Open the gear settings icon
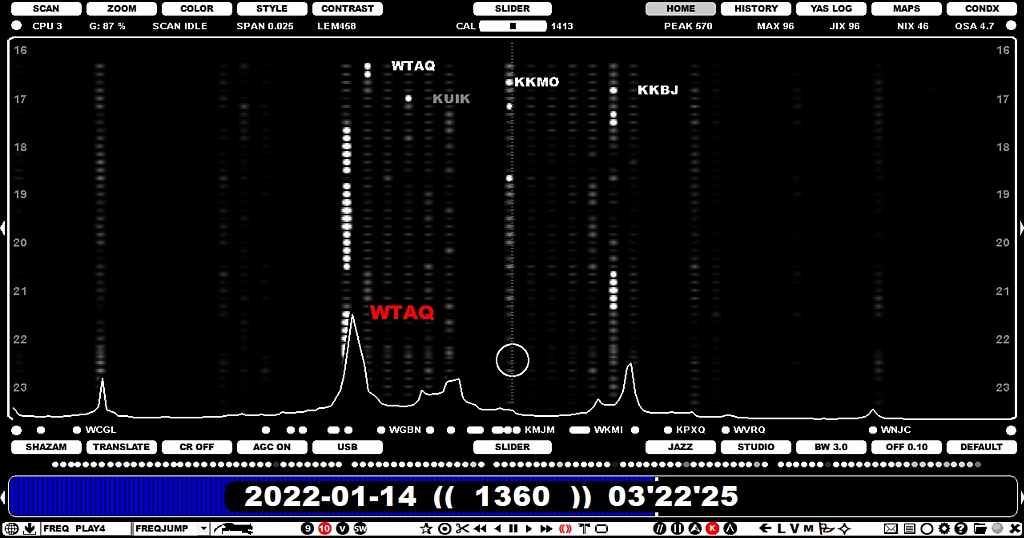Image resolution: width=1024 pixels, height=538 pixels. pos(943,528)
